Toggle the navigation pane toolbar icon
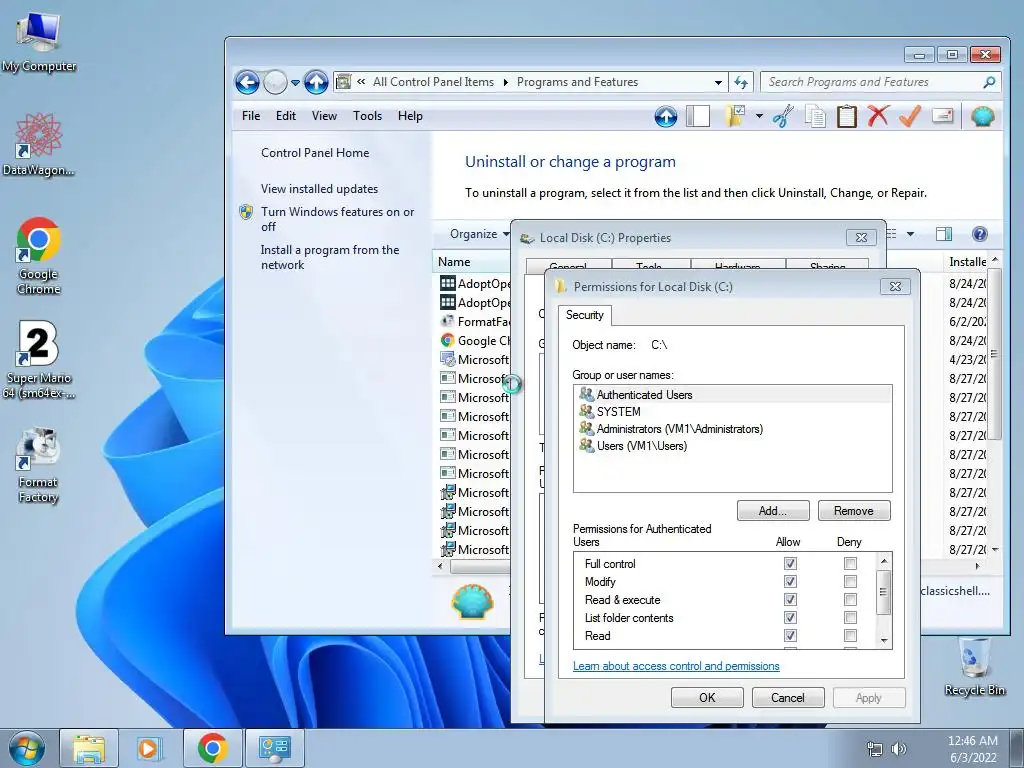Screen dimensions: 1024x768 click(697, 117)
